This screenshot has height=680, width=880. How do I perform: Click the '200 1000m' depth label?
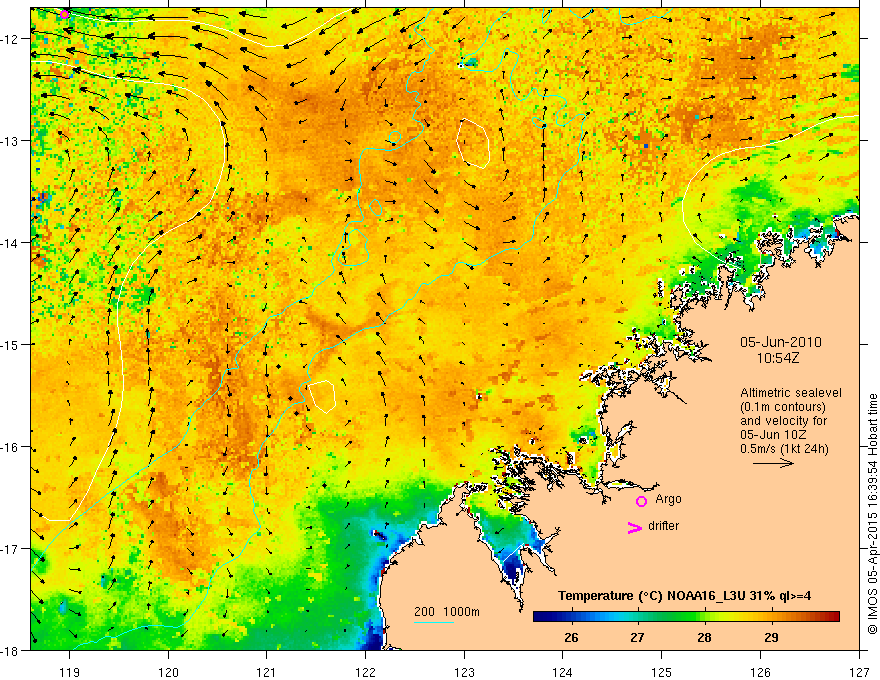point(447,612)
